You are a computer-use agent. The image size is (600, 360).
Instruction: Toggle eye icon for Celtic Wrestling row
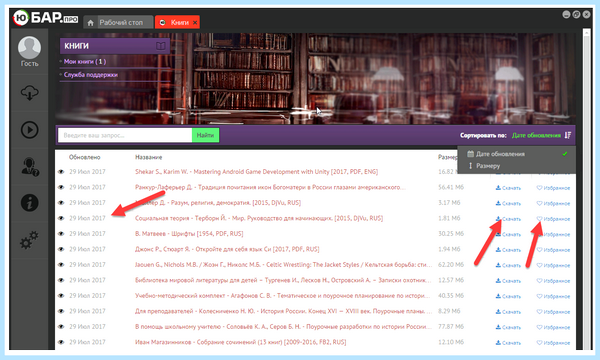click(x=61, y=265)
